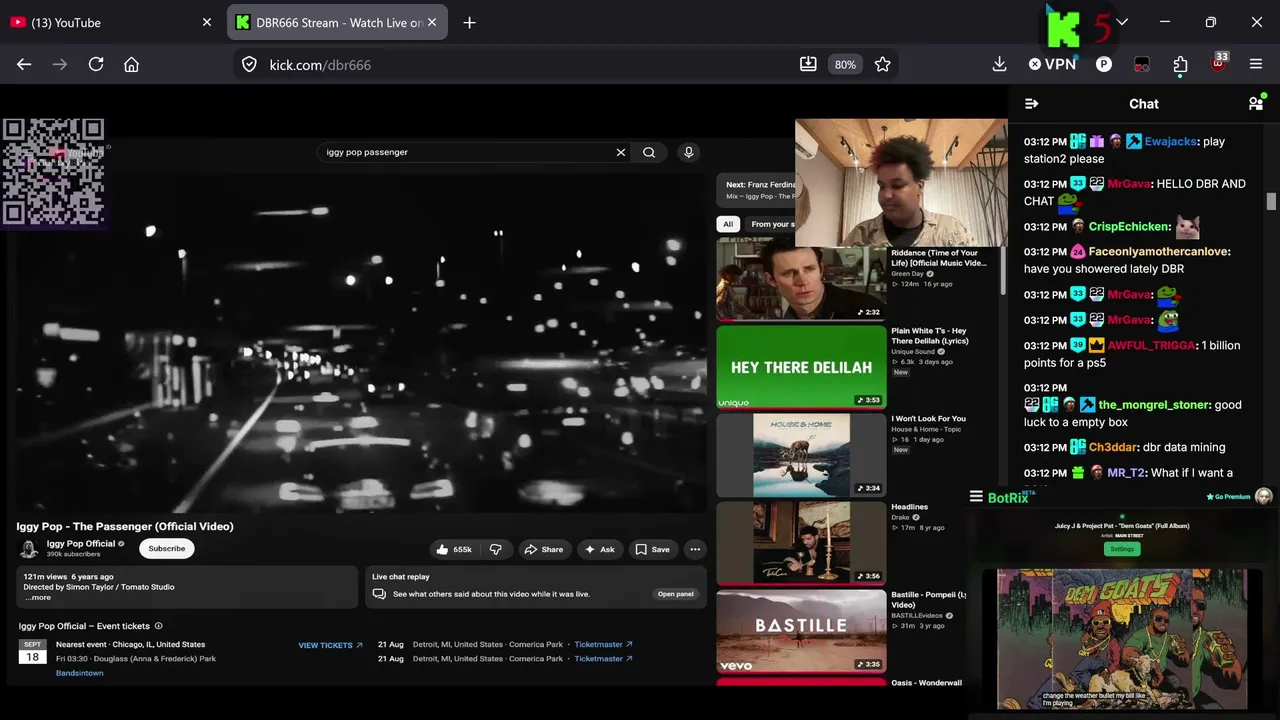
Task: Open the BotRix hamburger menu
Action: pos(976,497)
